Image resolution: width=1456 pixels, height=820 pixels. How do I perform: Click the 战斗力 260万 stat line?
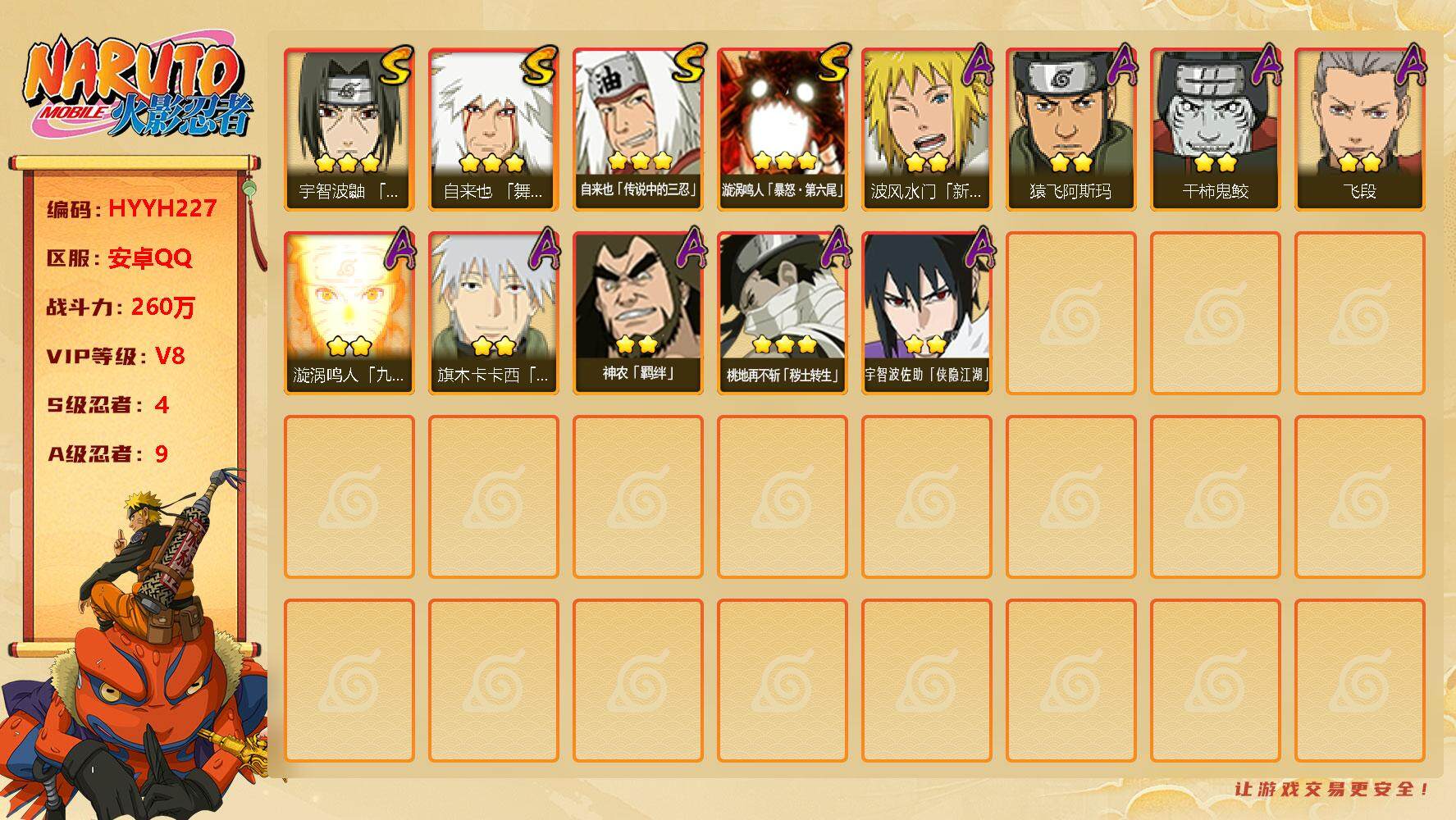pyautogui.click(x=121, y=307)
